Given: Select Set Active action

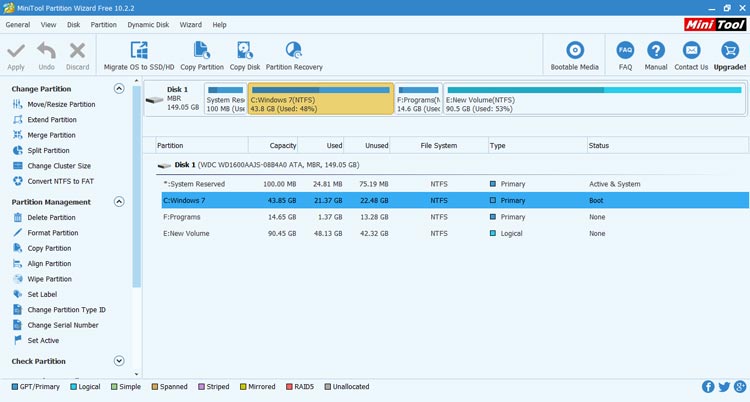Looking at the screenshot, I should point(36,340).
